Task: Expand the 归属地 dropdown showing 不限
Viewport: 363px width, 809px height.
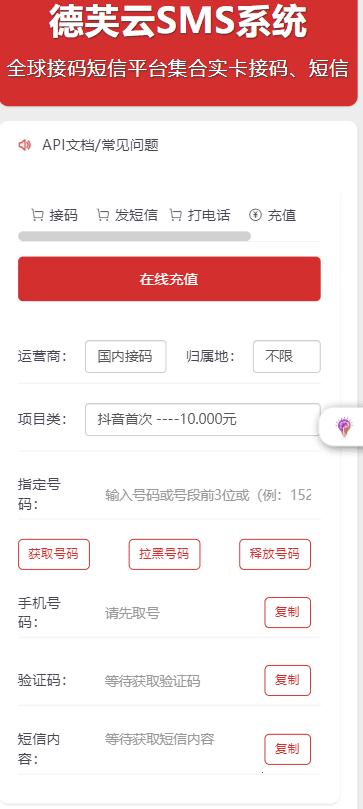Action: pos(287,357)
